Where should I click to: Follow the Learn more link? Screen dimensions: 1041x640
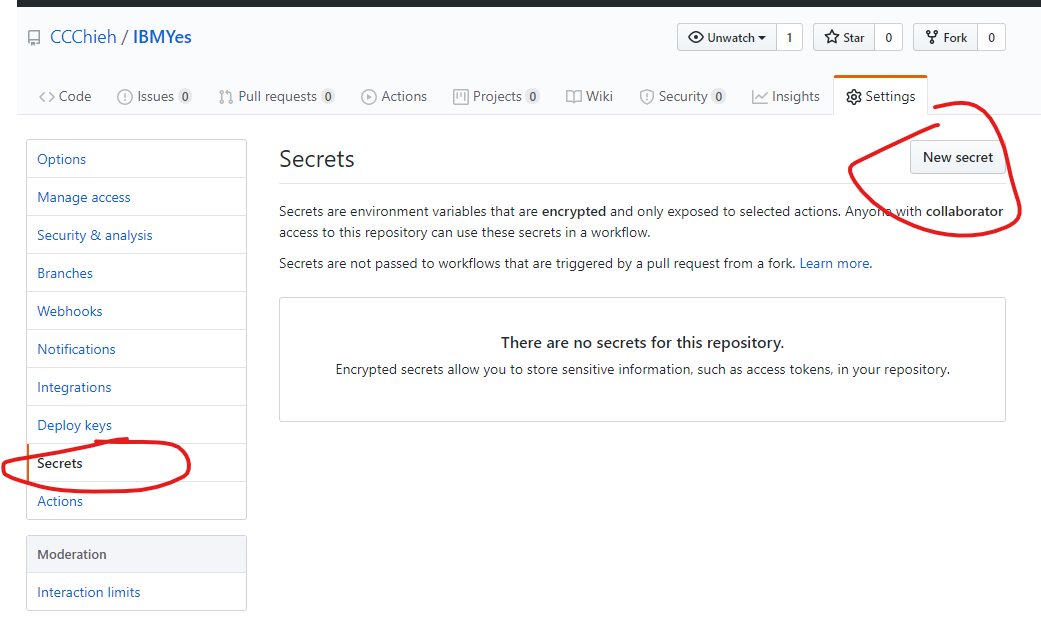834,264
